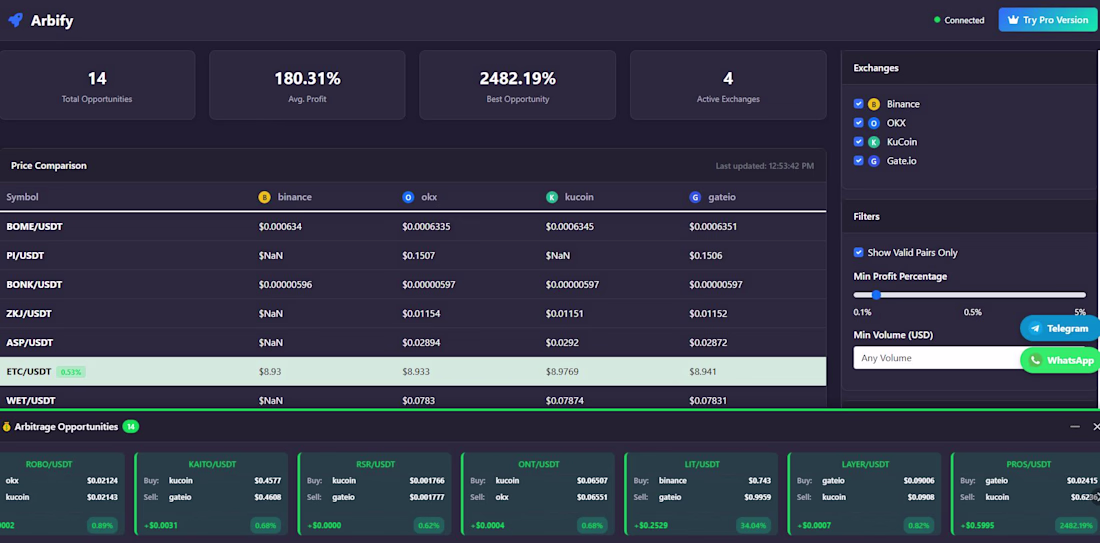
Task: Select the ZKJ/USDT row symbol
Action: point(29,314)
